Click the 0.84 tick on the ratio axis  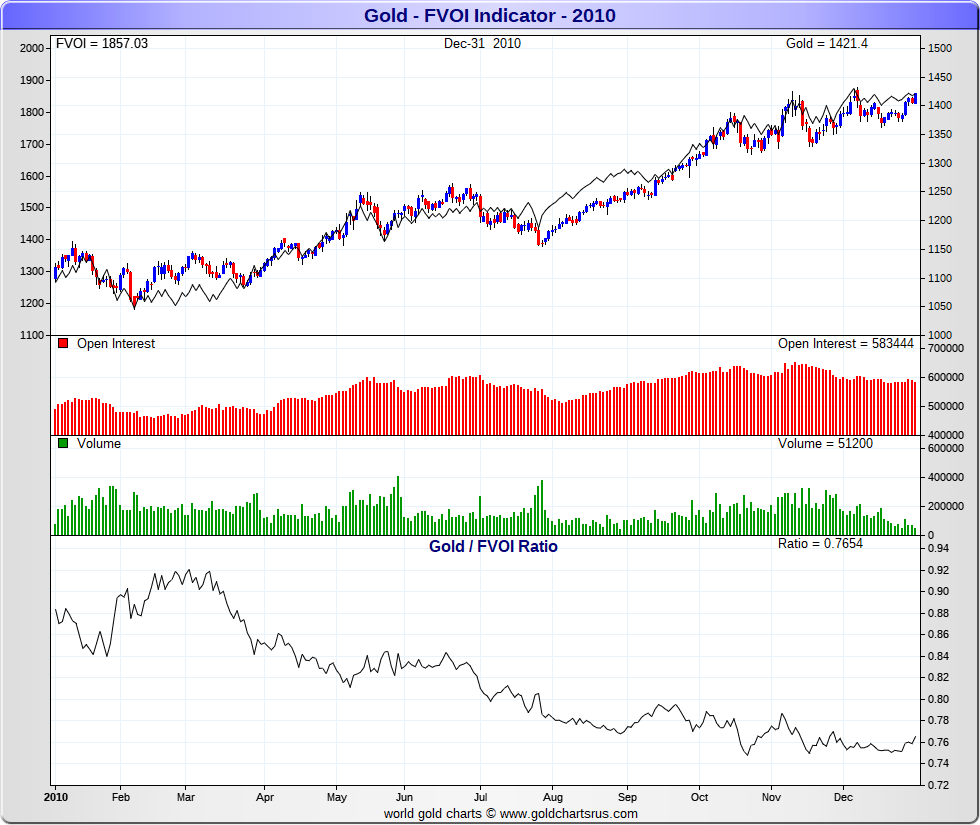939,656
